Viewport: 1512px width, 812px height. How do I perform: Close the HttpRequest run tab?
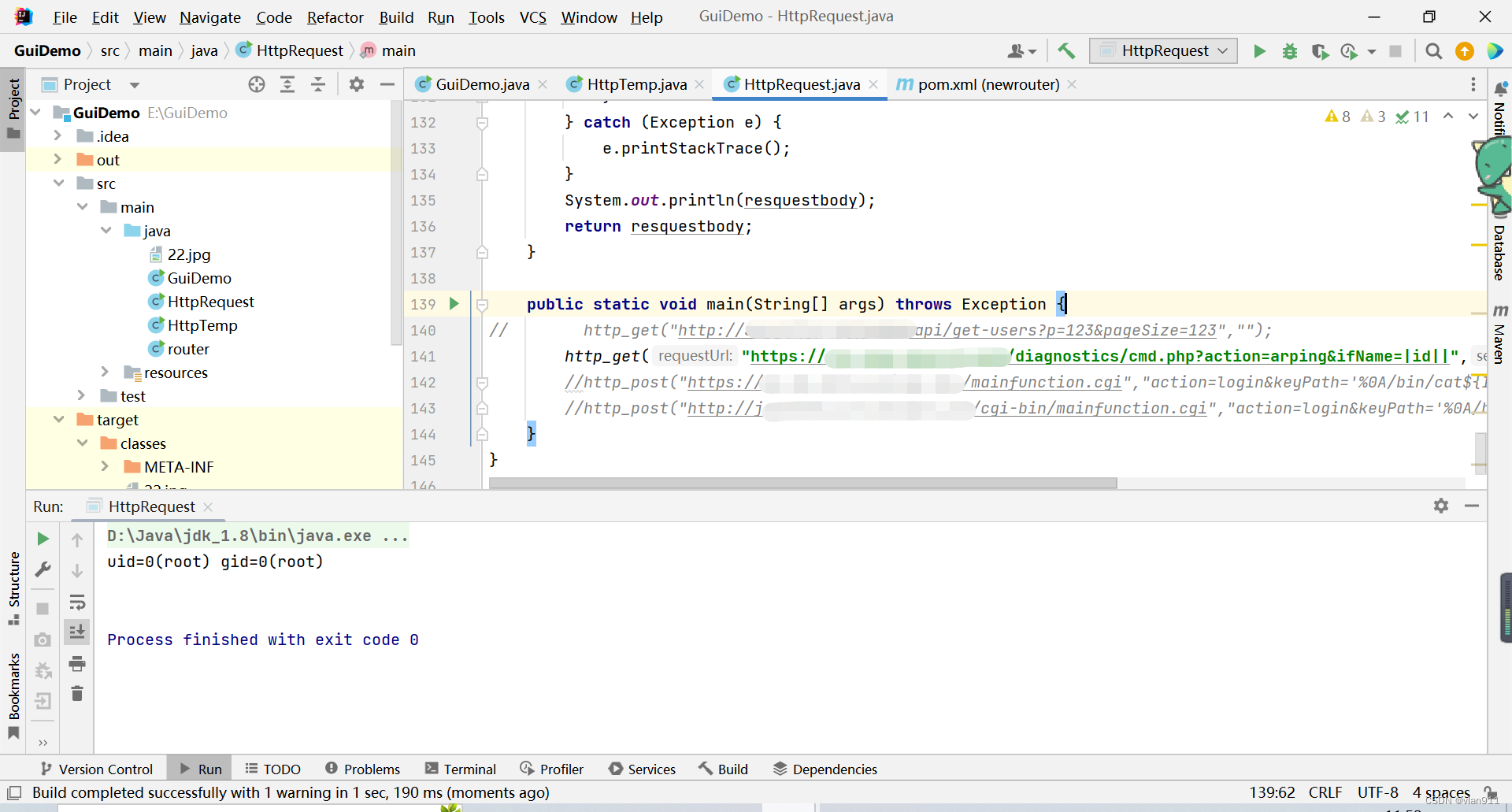point(208,506)
